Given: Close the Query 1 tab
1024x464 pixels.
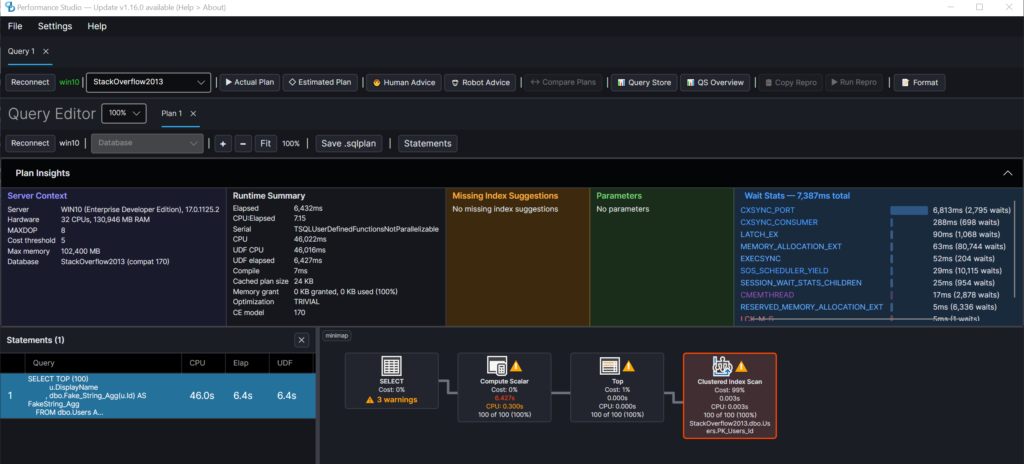Looking at the screenshot, I should point(46,52).
